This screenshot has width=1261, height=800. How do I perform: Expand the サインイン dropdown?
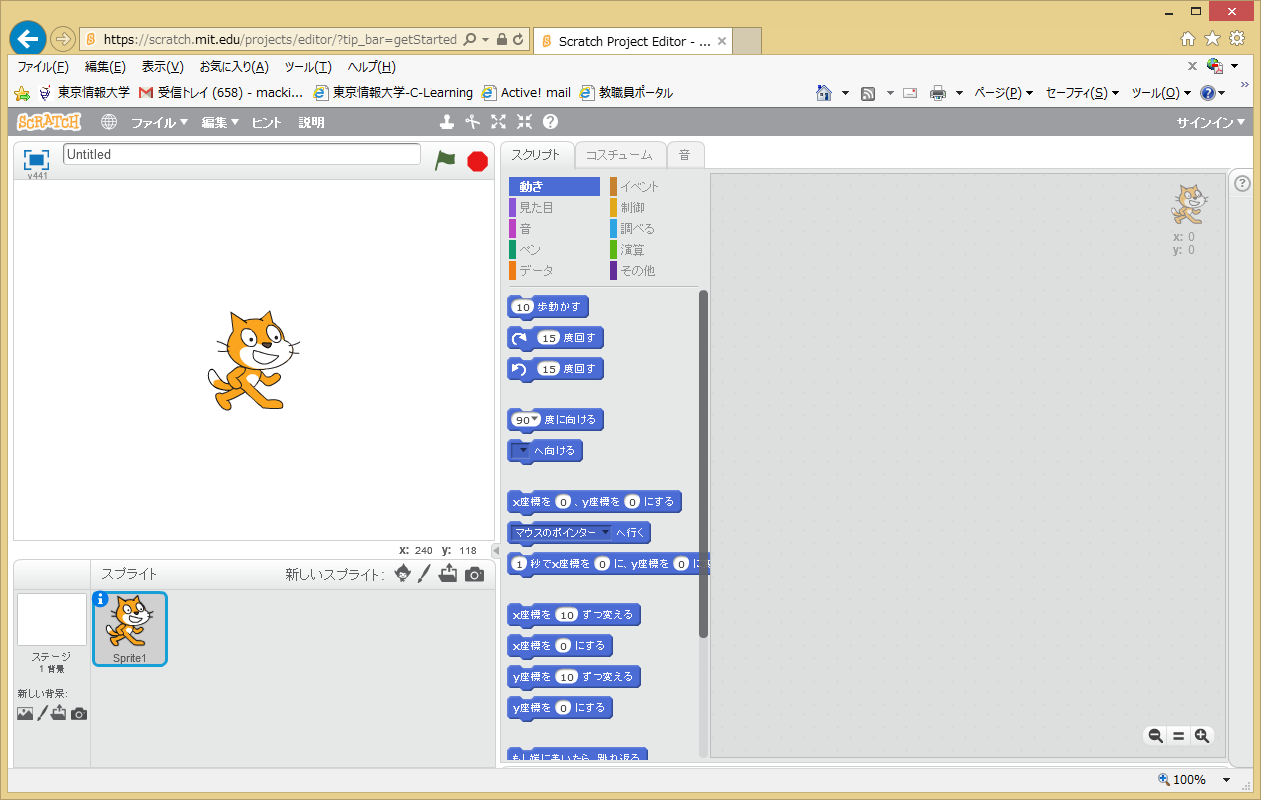tap(1211, 122)
